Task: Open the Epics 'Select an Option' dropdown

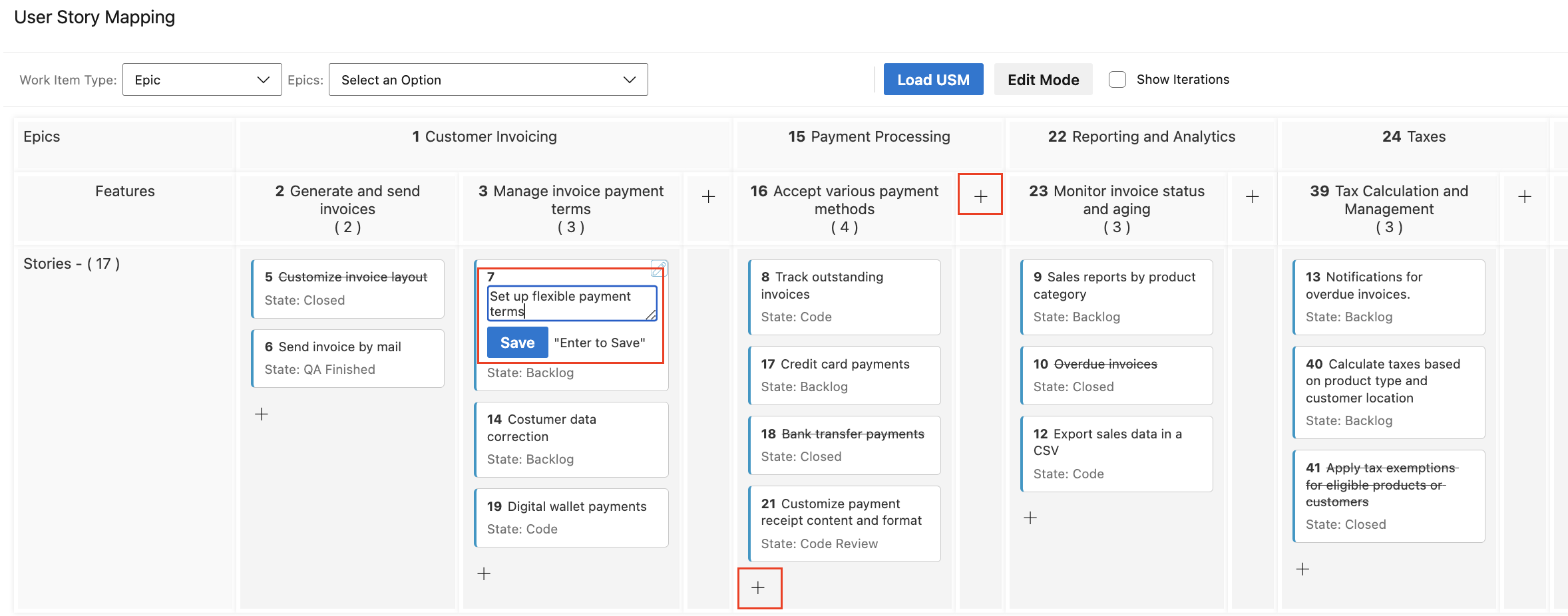Action: tap(488, 79)
